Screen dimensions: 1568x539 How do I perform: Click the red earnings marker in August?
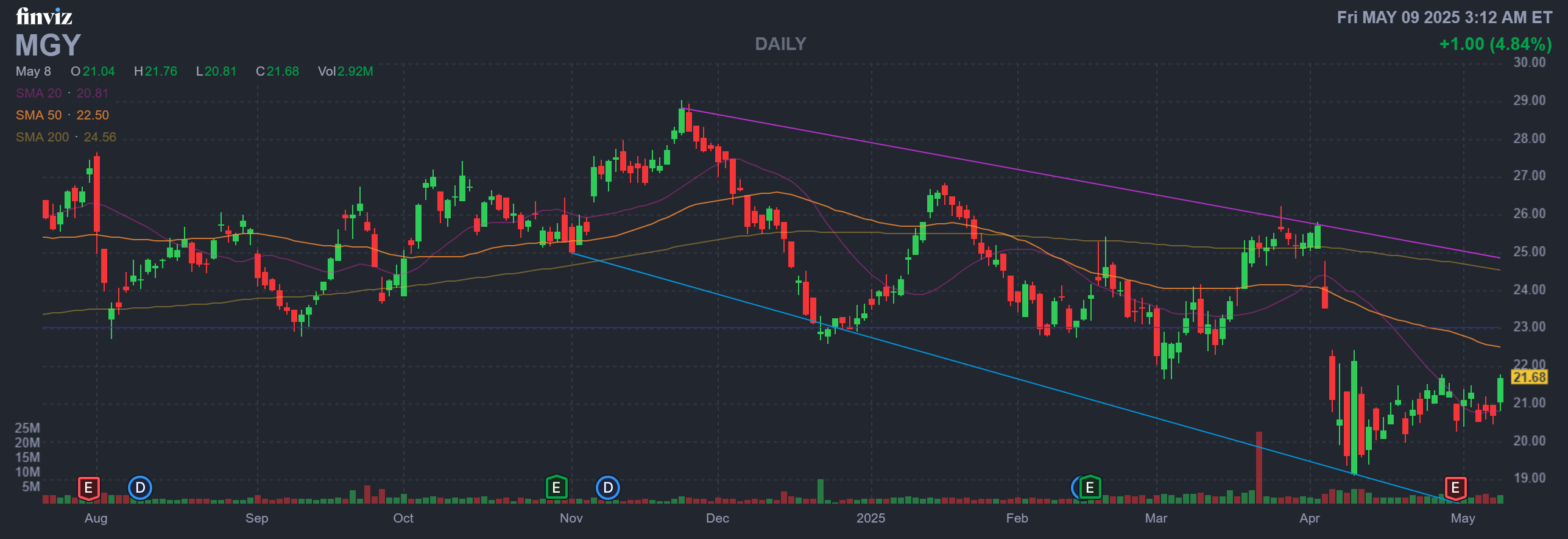tap(88, 488)
